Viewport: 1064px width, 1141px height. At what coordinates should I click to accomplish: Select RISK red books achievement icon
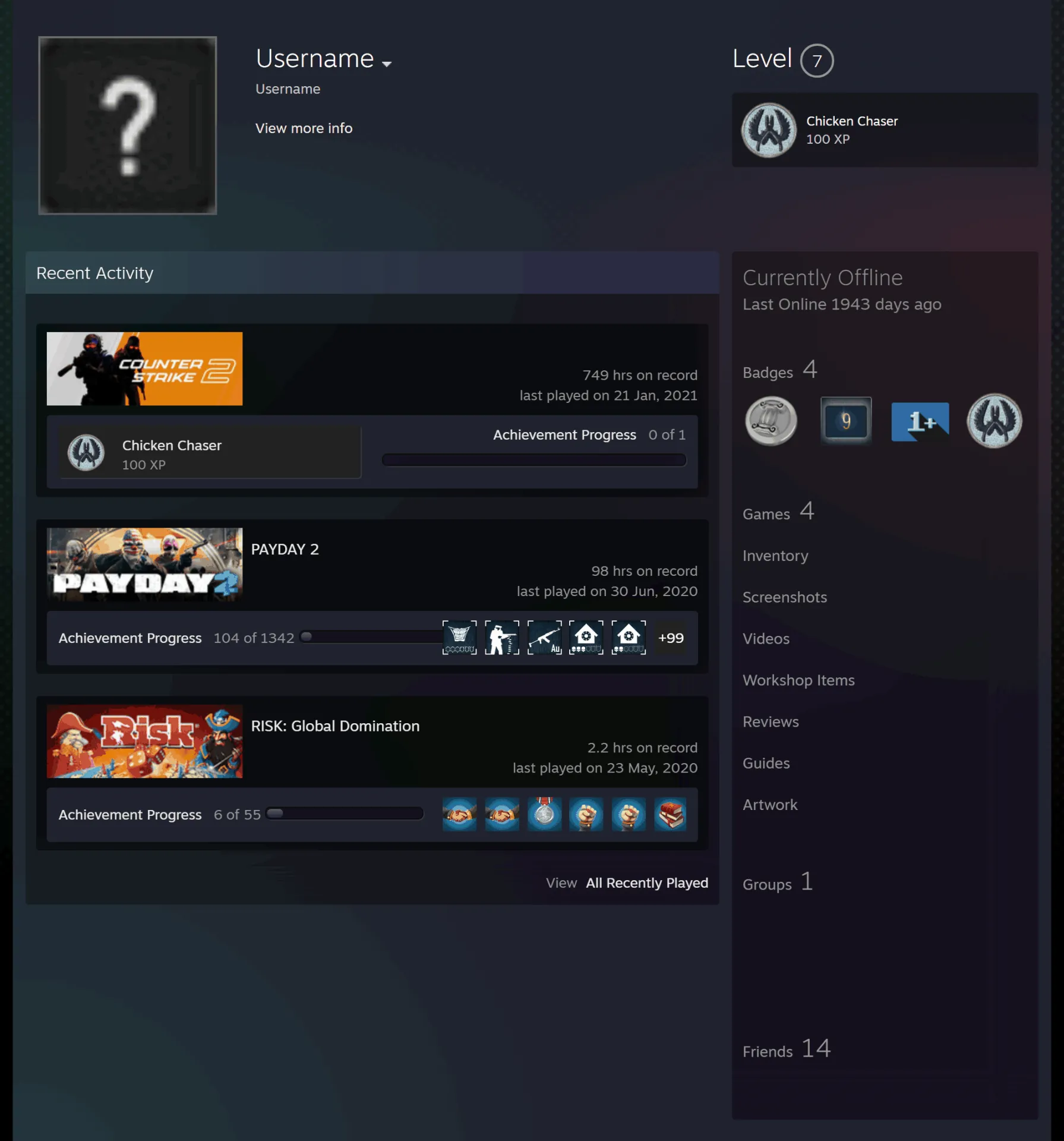tap(671, 814)
